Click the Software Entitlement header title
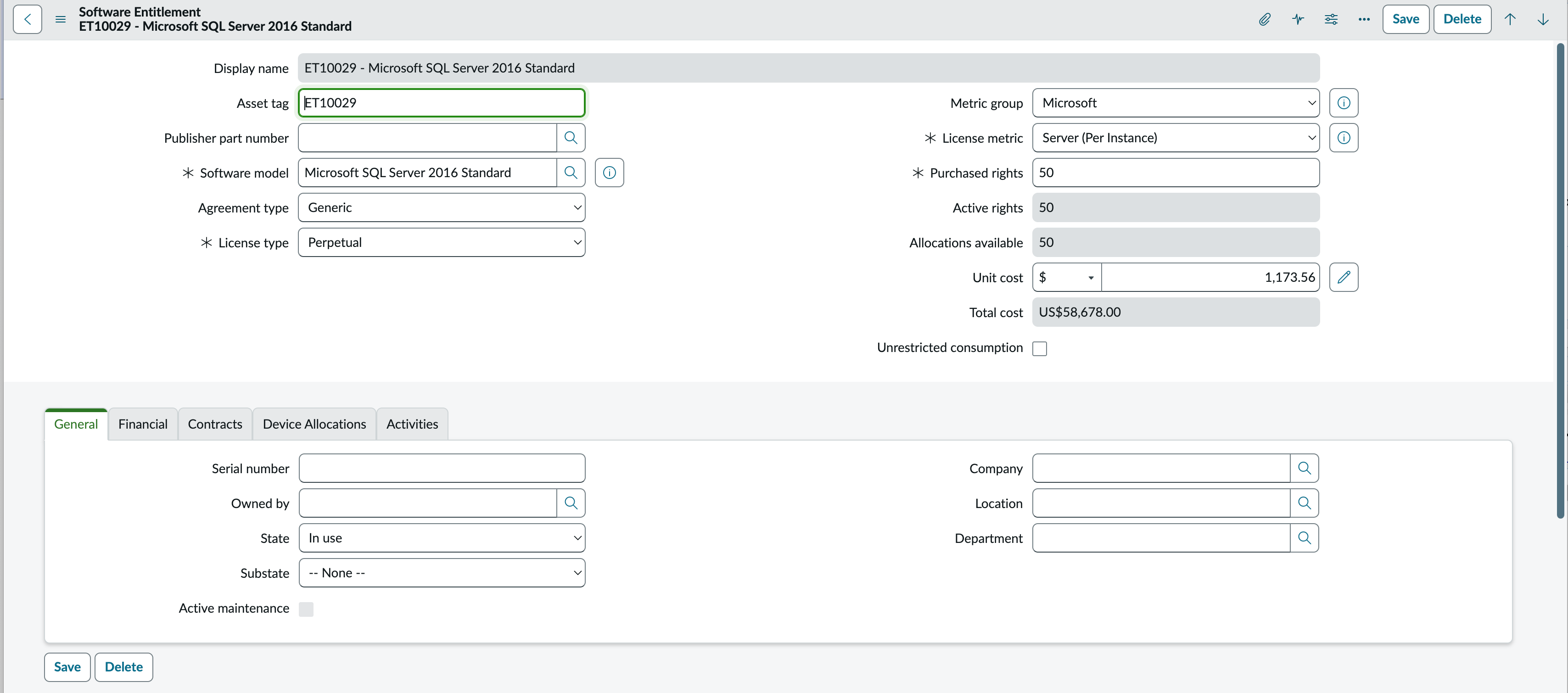Image resolution: width=1568 pixels, height=693 pixels. coord(140,11)
